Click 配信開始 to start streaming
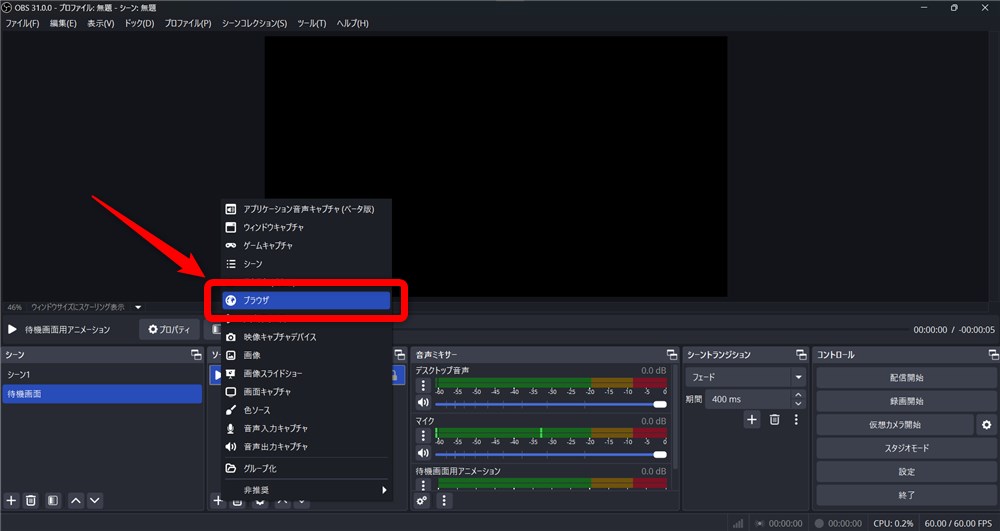1000x531 pixels. pyautogui.click(x=906, y=377)
